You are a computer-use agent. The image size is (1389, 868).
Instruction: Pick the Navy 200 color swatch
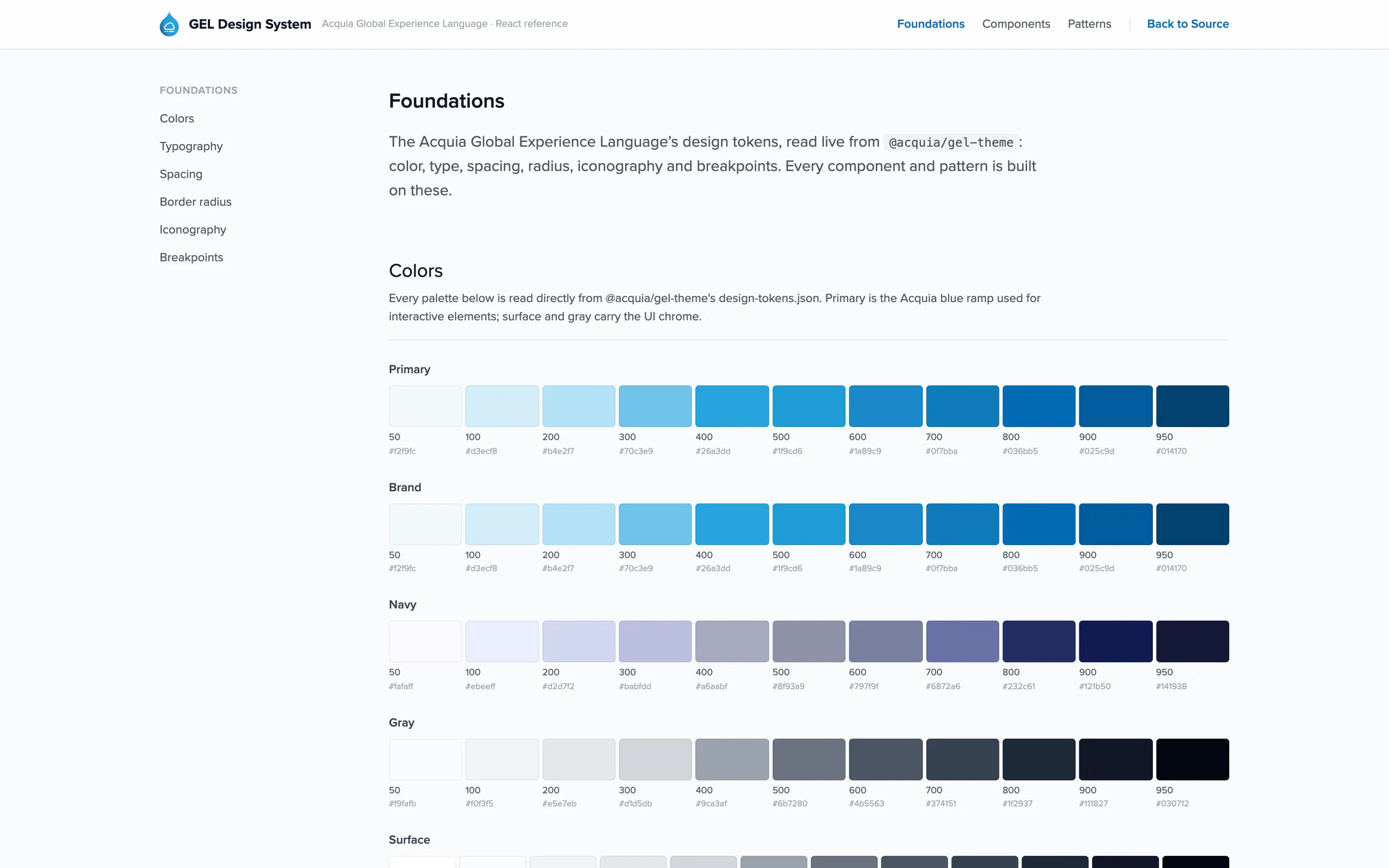pyautogui.click(x=579, y=641)
